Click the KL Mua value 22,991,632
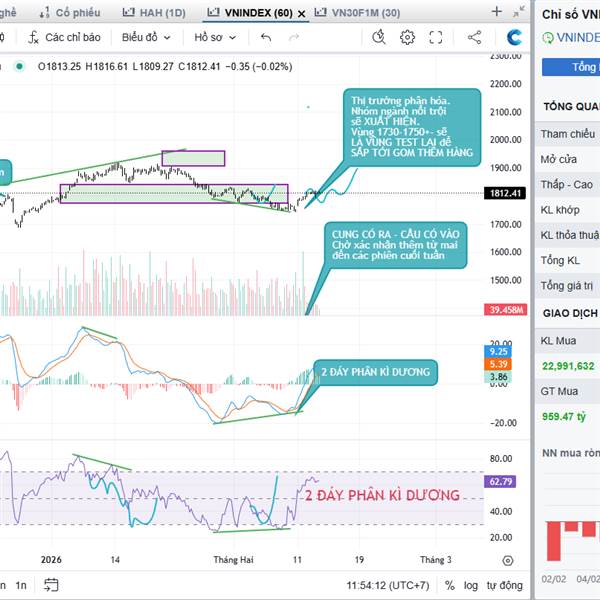 (568, 366)
